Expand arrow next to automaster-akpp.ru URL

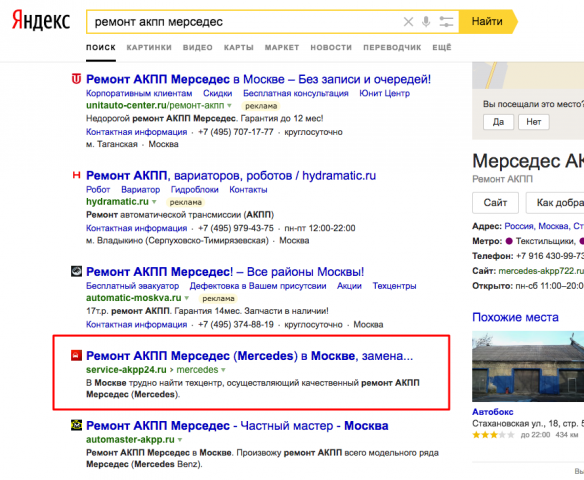(x=180, y=440)
